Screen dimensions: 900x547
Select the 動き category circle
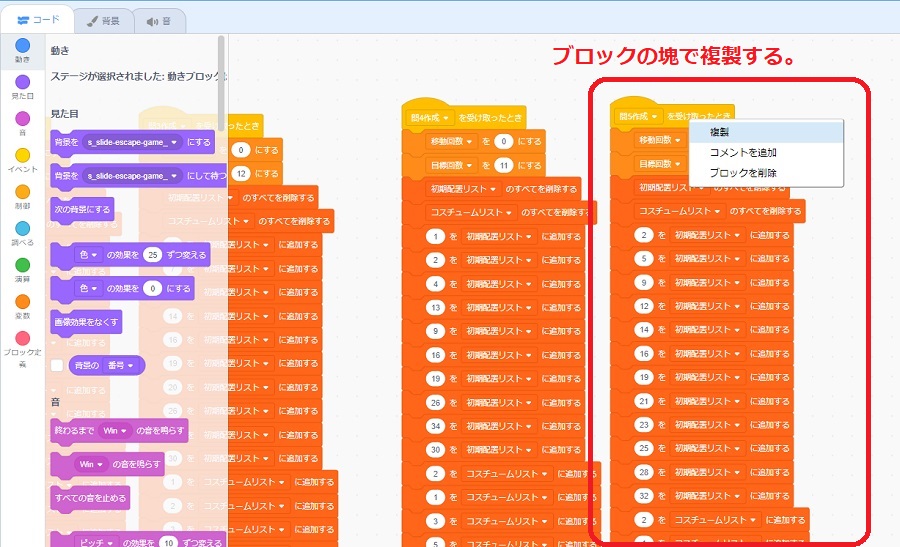pyautogui.click(x=22, y=45)
